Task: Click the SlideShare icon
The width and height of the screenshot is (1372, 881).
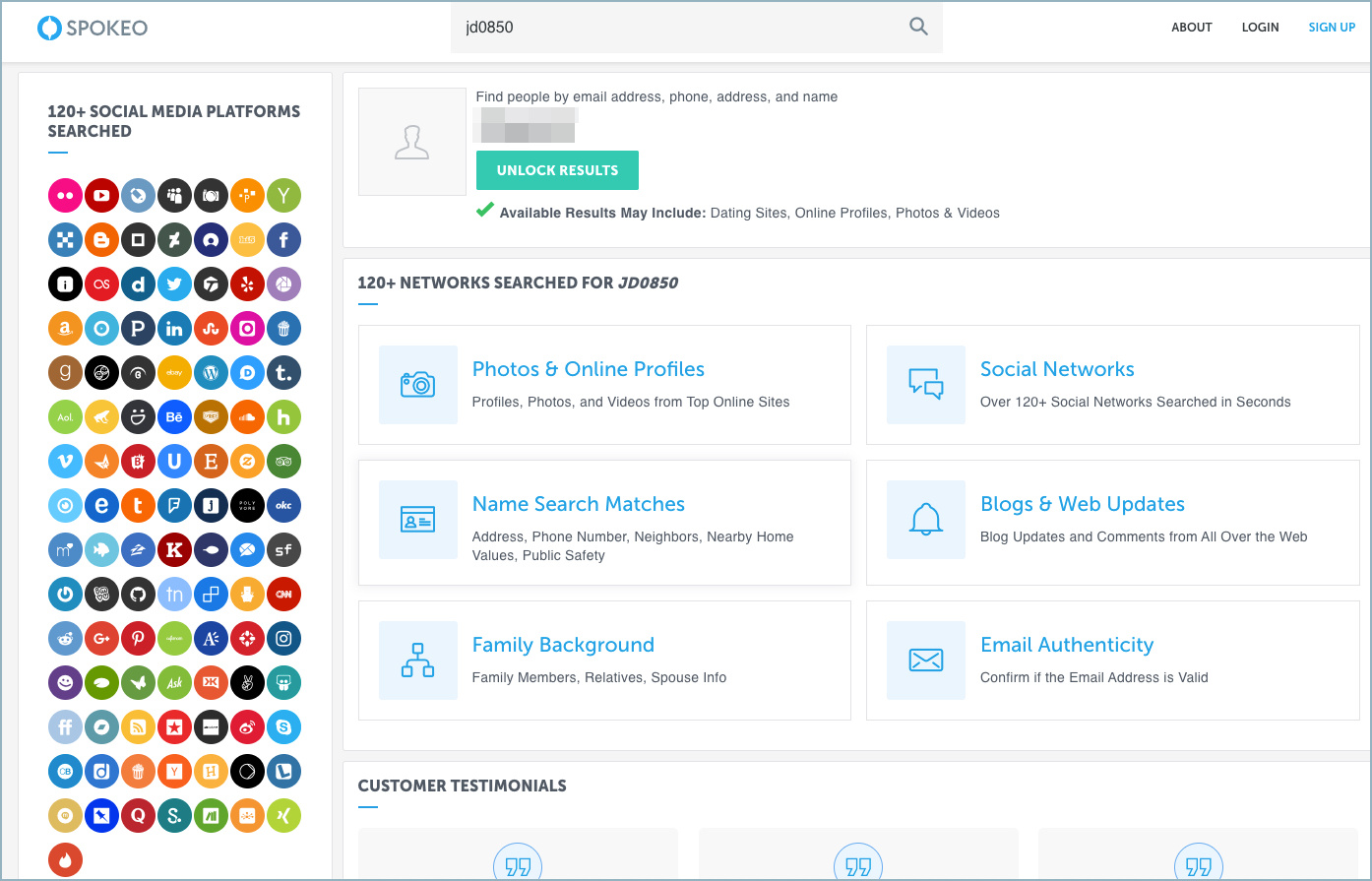Action: click(x=283, y=683)
